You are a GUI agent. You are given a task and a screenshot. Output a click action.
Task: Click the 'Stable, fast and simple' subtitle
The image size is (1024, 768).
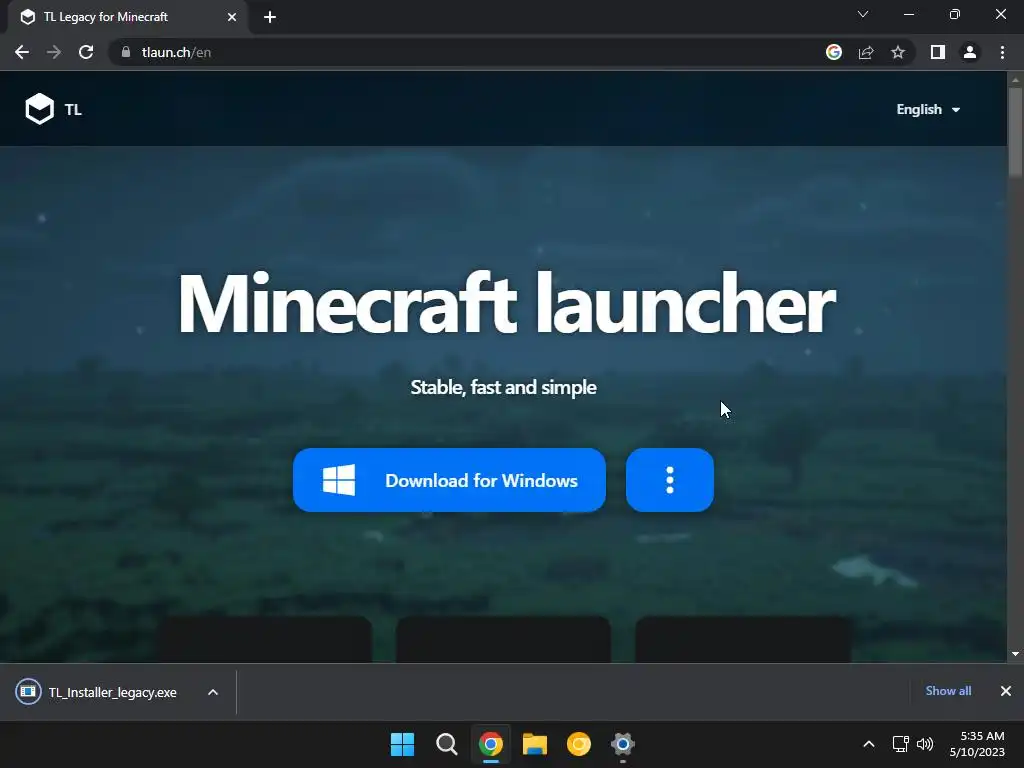(x=504, y=387)
